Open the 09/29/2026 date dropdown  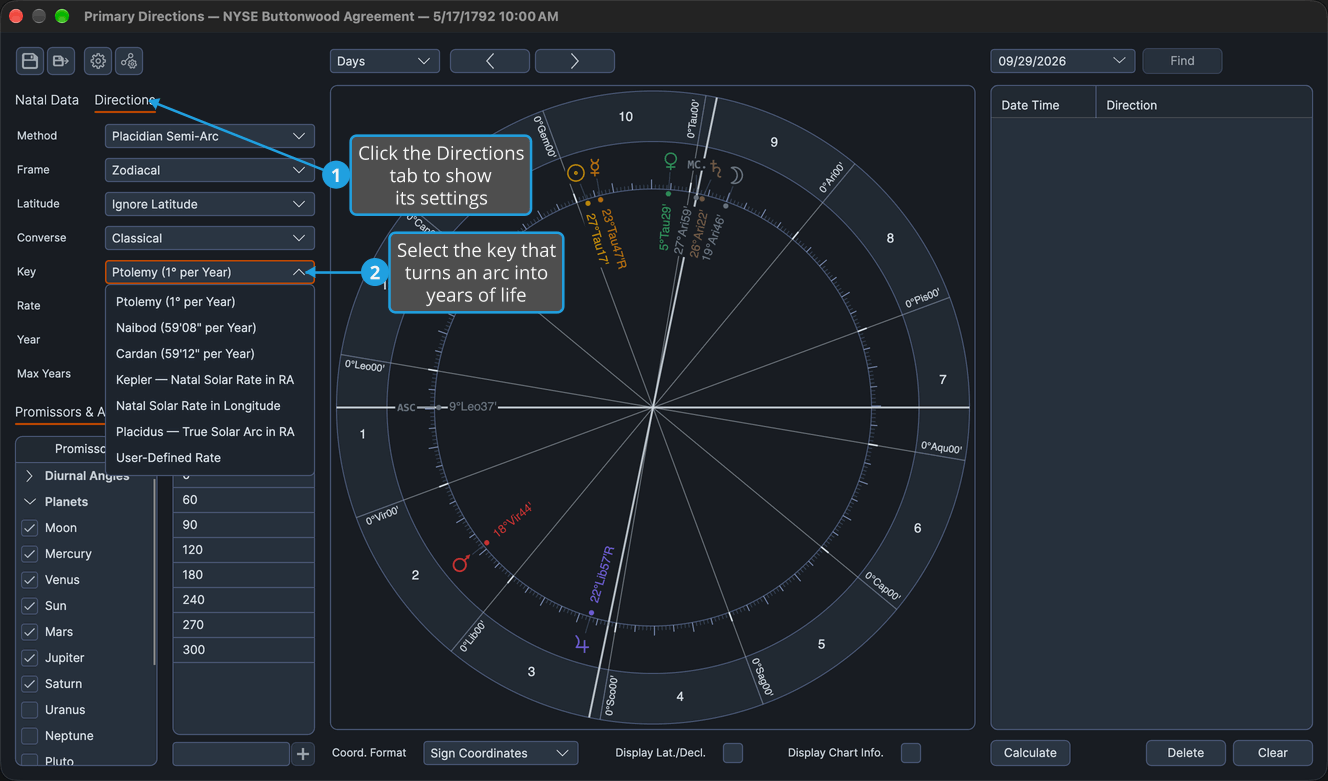1063,61
